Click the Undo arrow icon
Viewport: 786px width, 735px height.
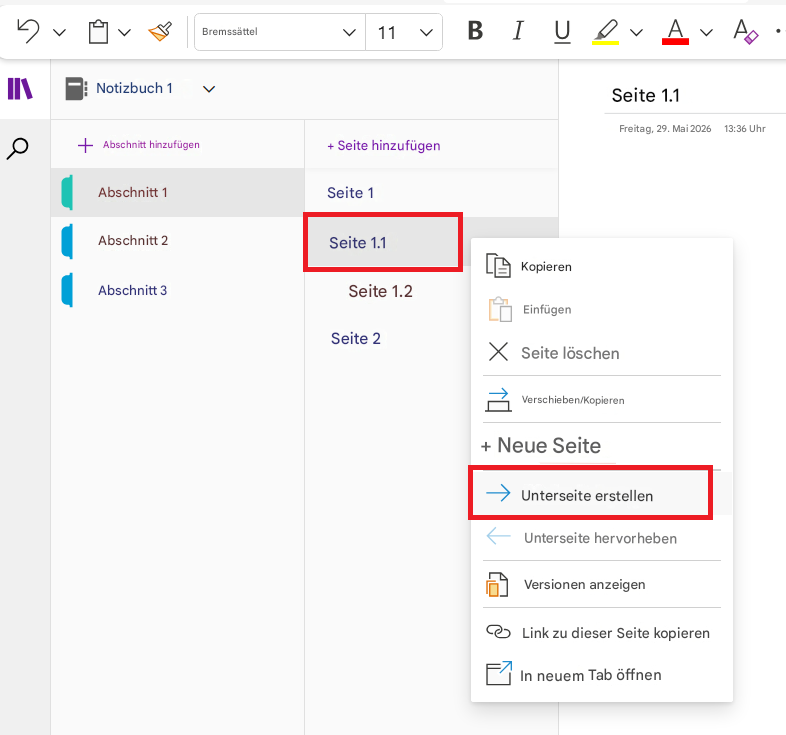[28, 31]
